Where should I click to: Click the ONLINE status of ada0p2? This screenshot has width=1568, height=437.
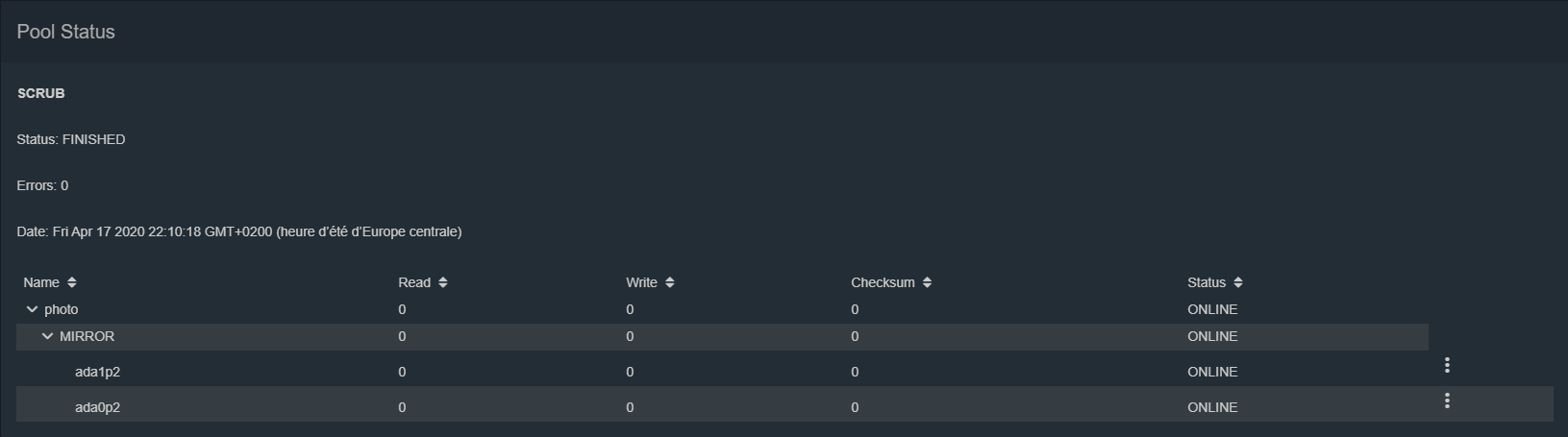pyautogui.click(x=1212, y=407)
